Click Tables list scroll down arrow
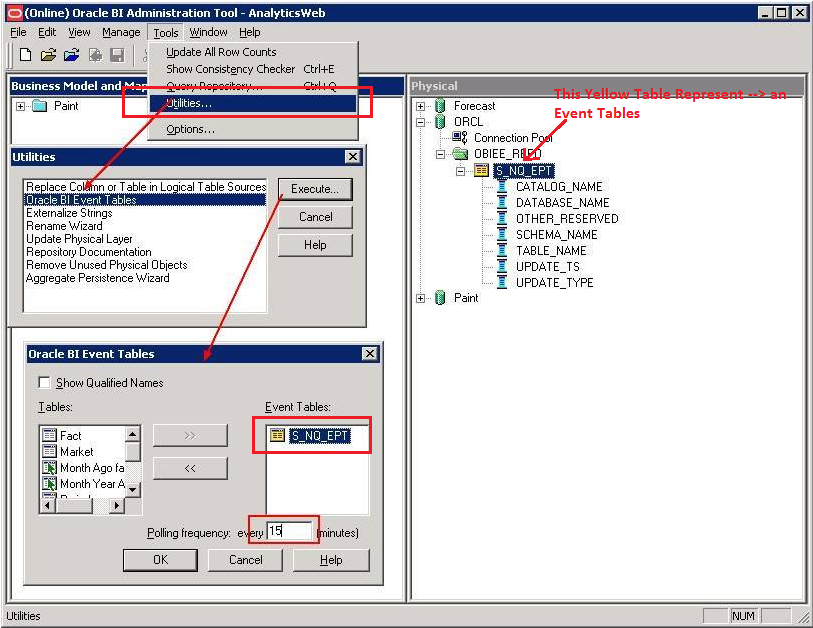Image resolution: width=813 pixels, height=628 pixels. point(133,489)
